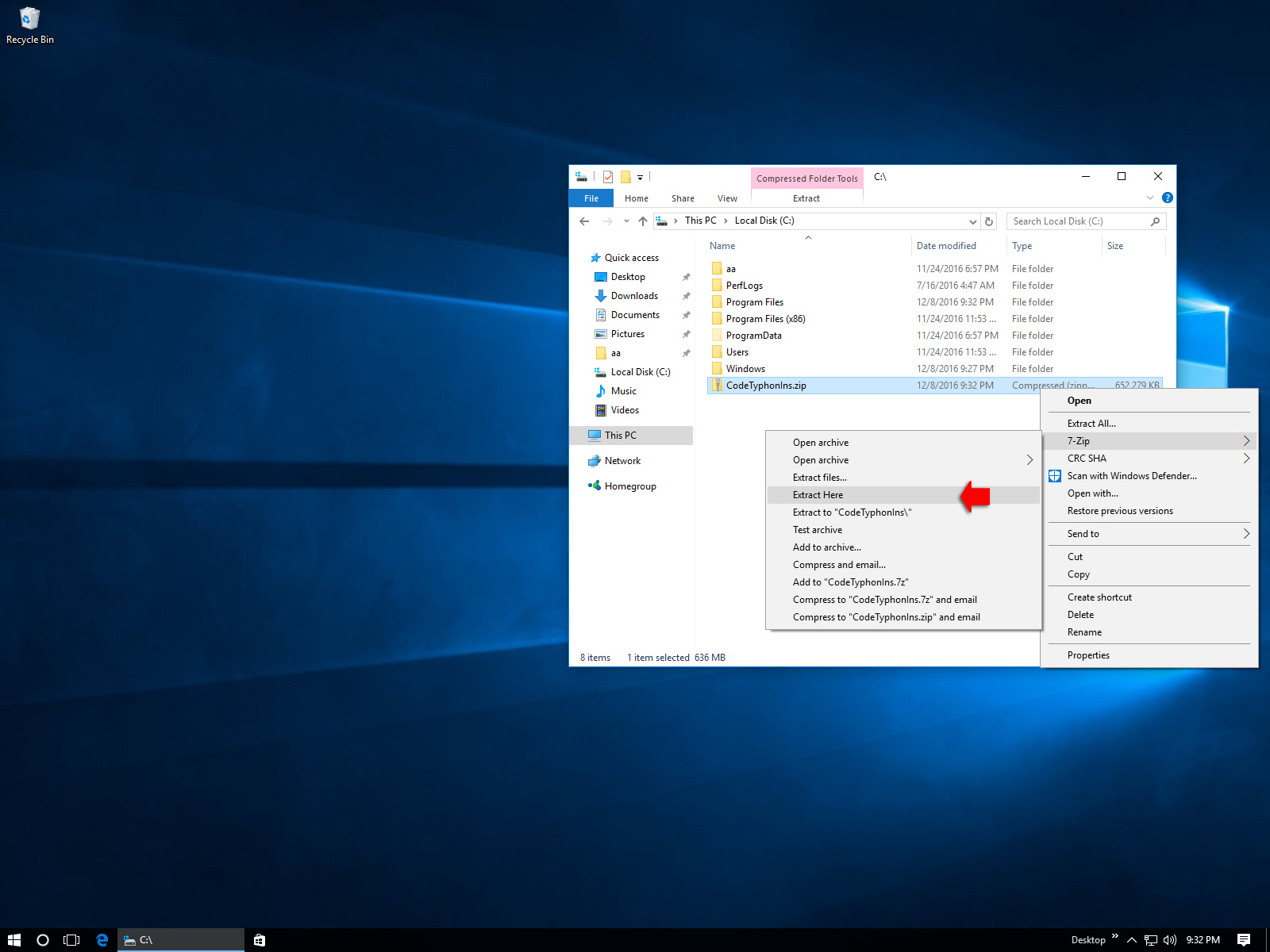Show hidden tray icons chevron
The image size is (1270, 952).
[x=1132, y=940]
